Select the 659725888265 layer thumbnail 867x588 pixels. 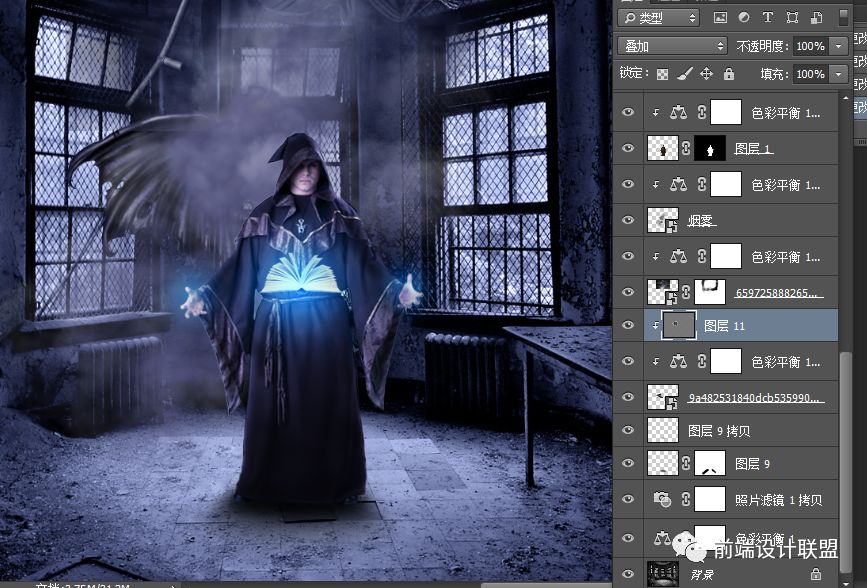click(662, 292)
